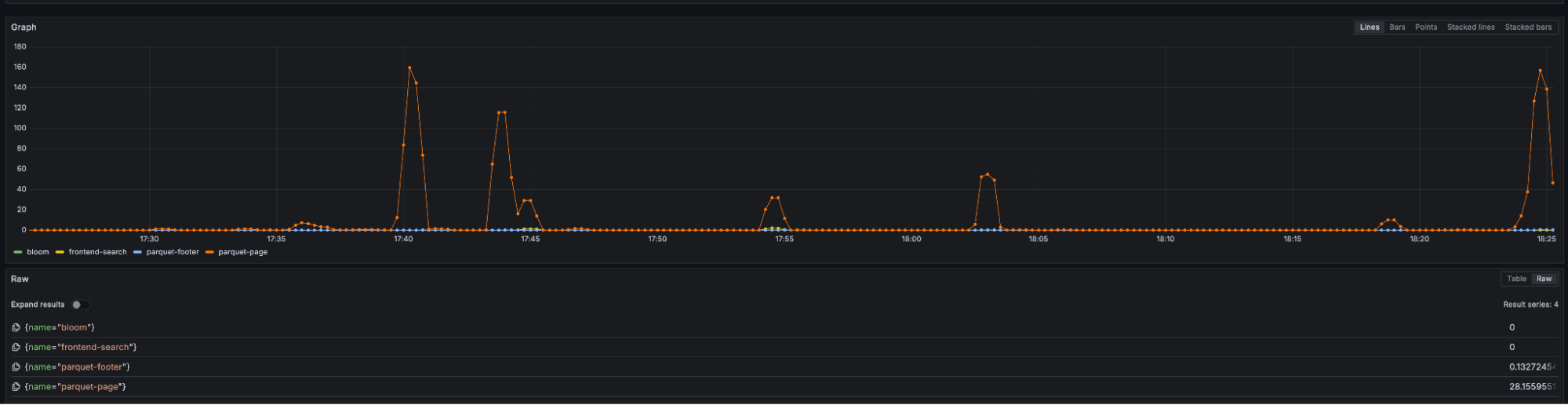This screenshot has width=1568, height=405.
Task: Click the bloom legend color swatch
Action: 18,252
